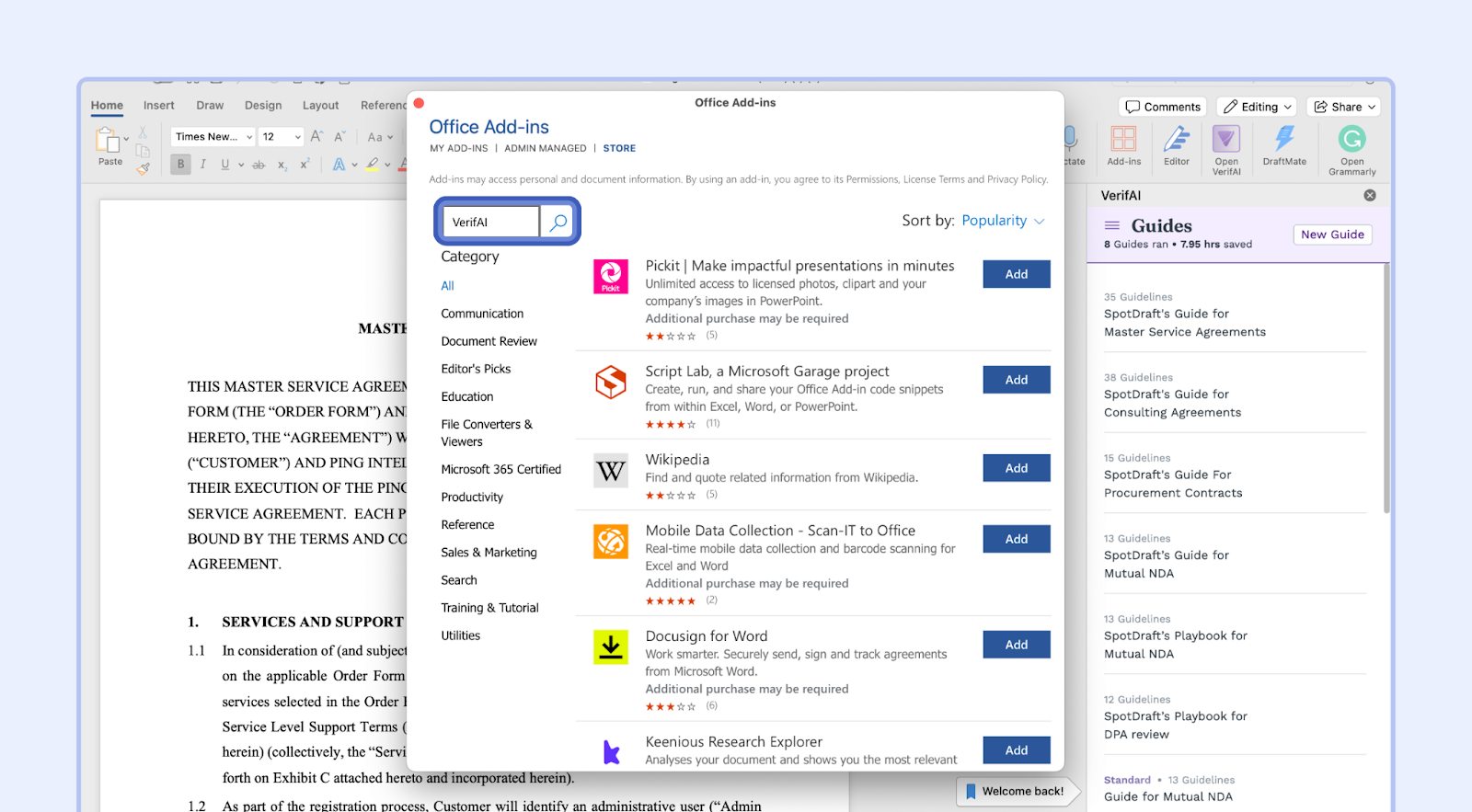Add the Docusign for Word add-in
Screen dimensions: 1472x812
1016,645
